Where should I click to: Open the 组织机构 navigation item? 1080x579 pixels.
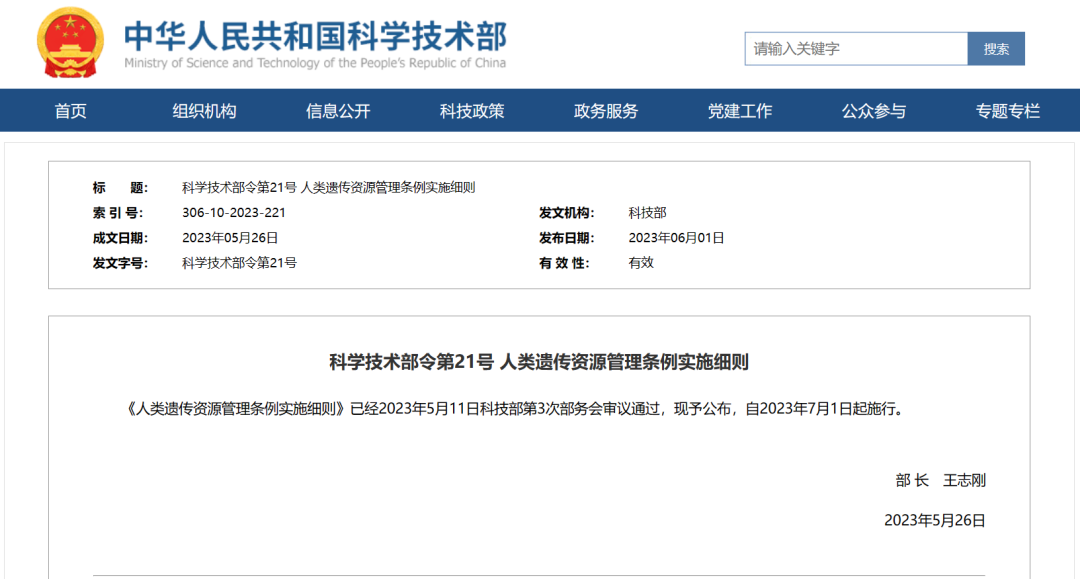205,111
